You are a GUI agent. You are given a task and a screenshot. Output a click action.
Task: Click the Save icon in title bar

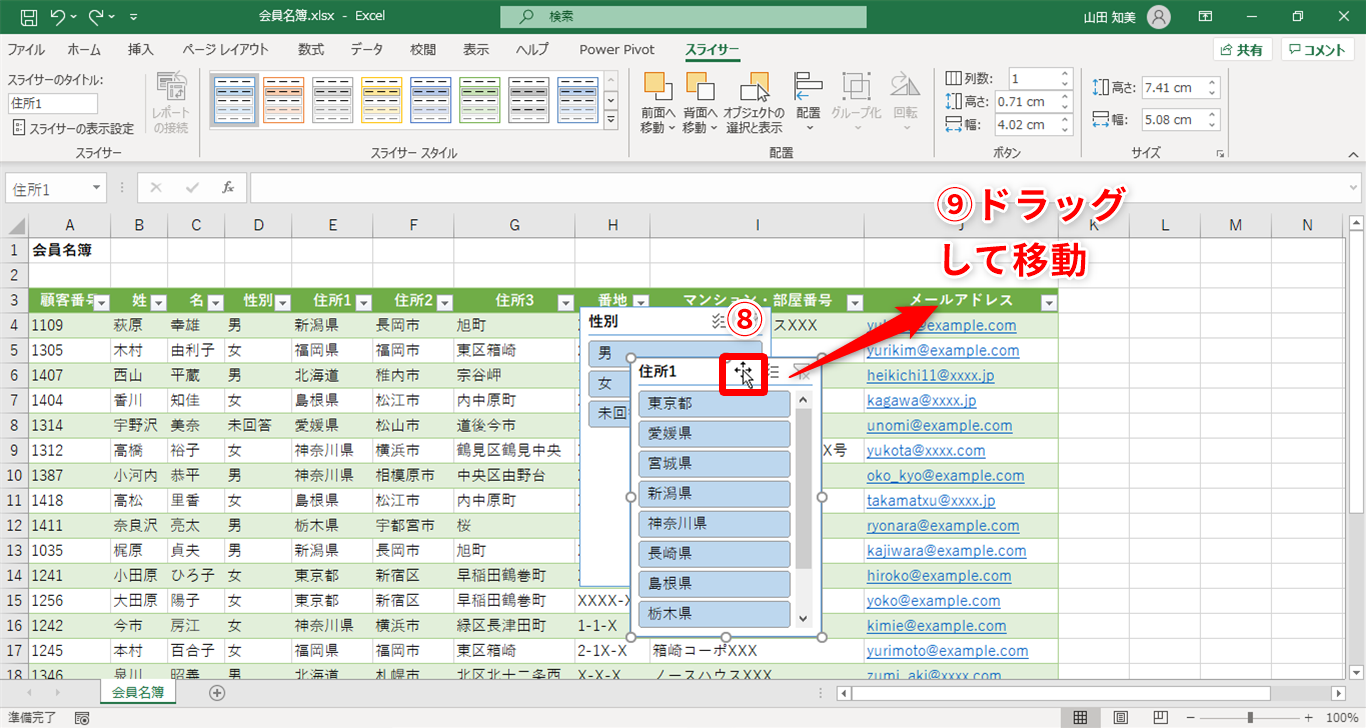point(29,17)
